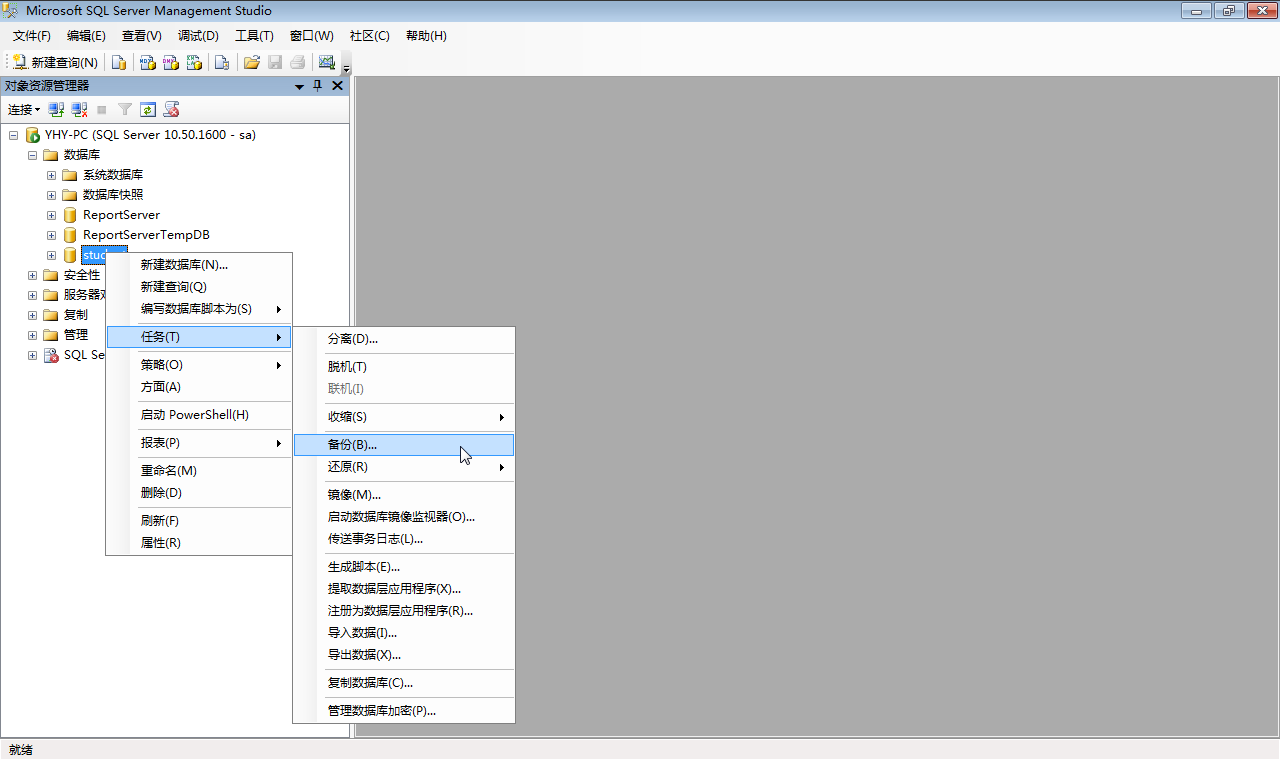Click the disconnect server icon

point(79,110)
